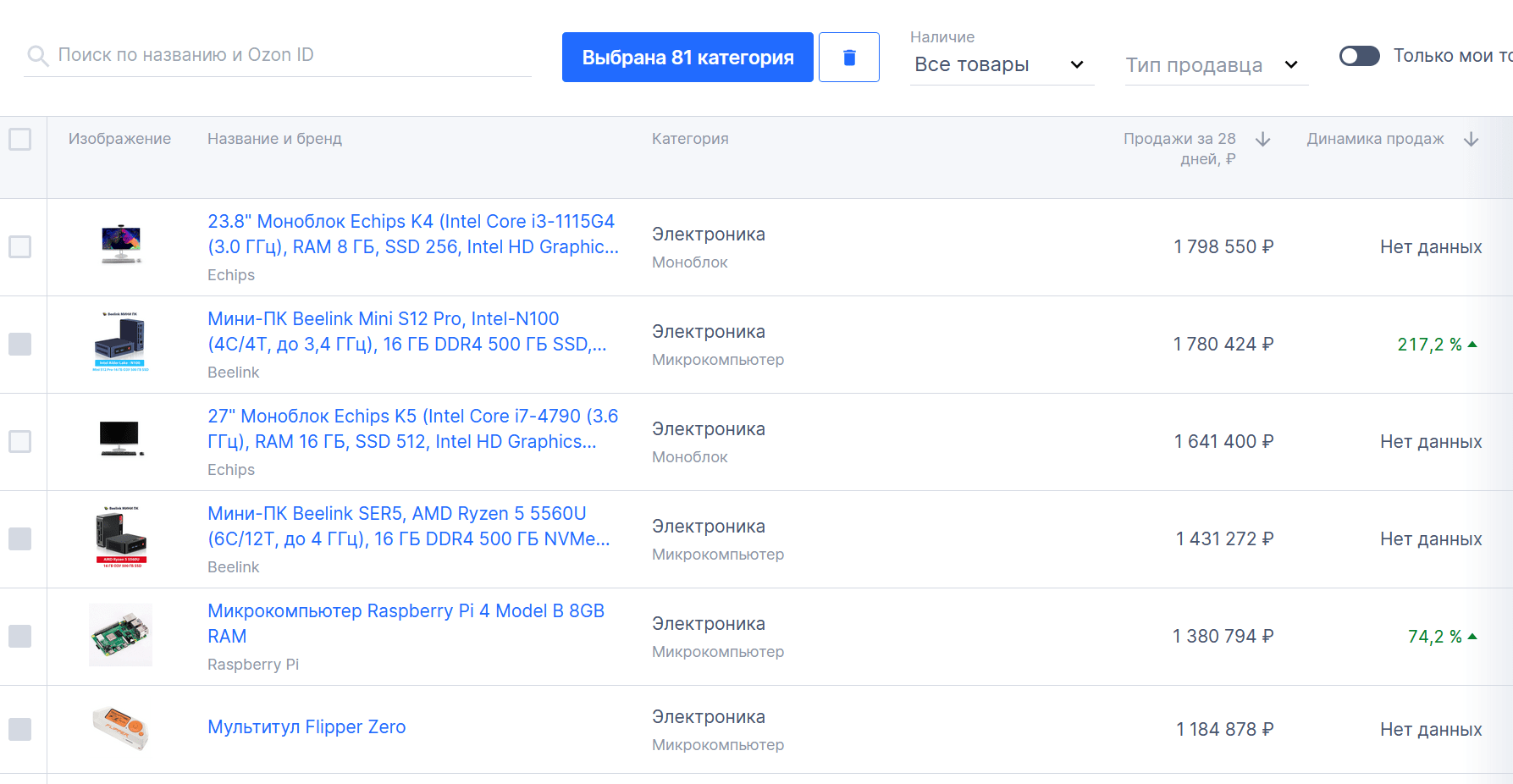Image resolution: width=1513 pixels, height=784 pixels.
Task: Open the "Тип продавца" dropdown
Action: click(1212, 65)
